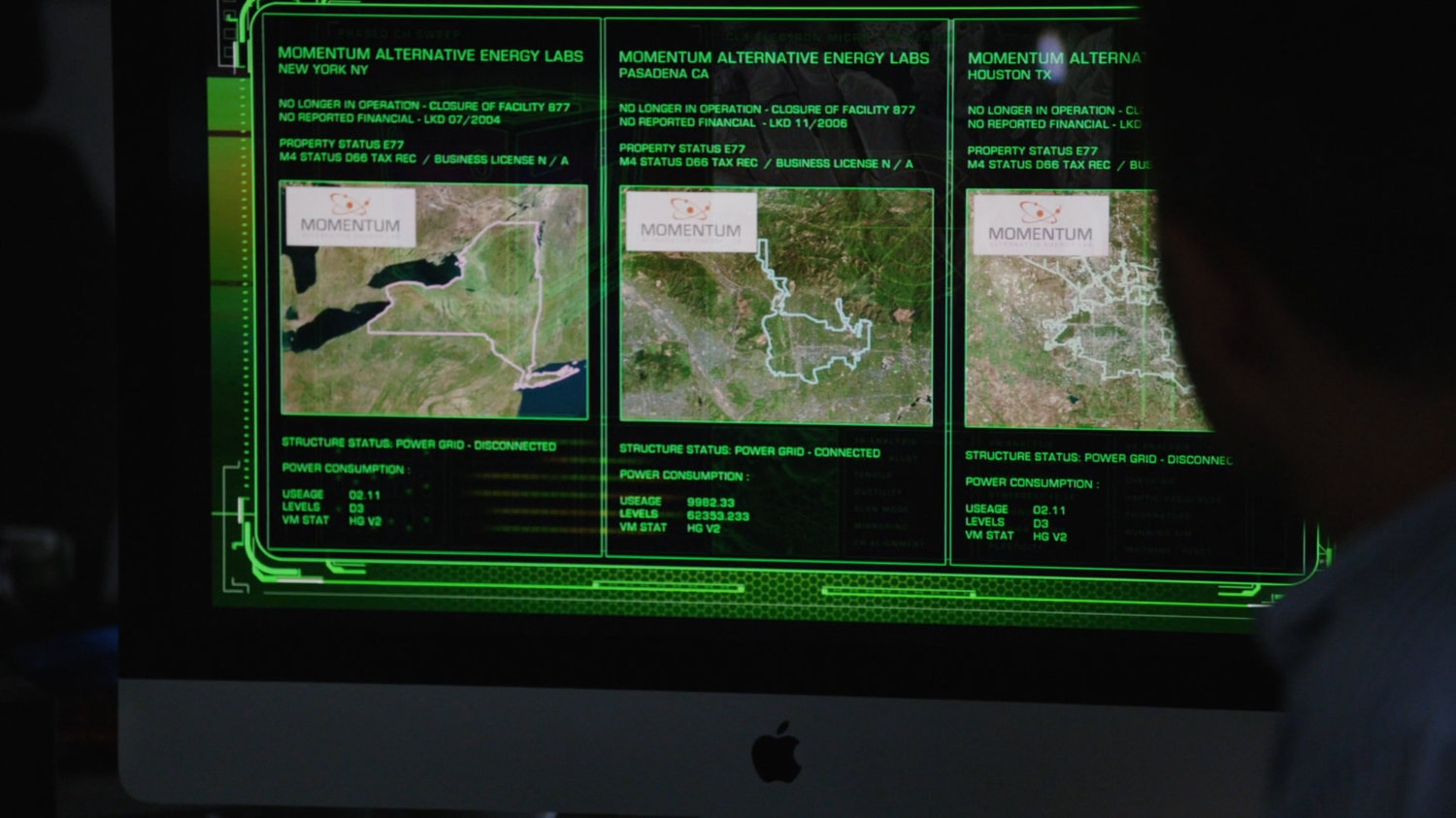Select the M4 status line in Pasadena panel
This screenshot has height=818, width=1456.
click(x=766, y=163)
